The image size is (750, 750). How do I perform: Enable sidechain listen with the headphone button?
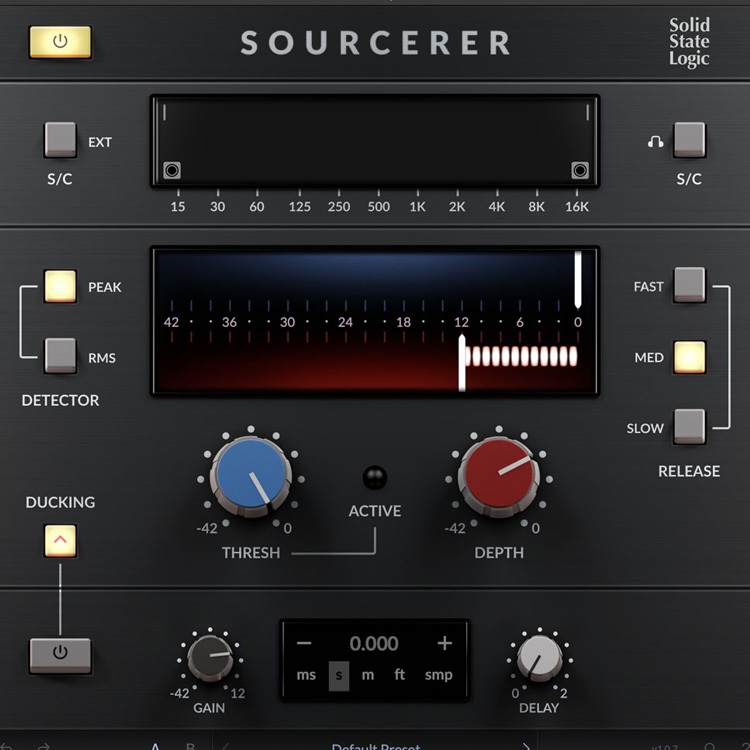click(689, 140)
